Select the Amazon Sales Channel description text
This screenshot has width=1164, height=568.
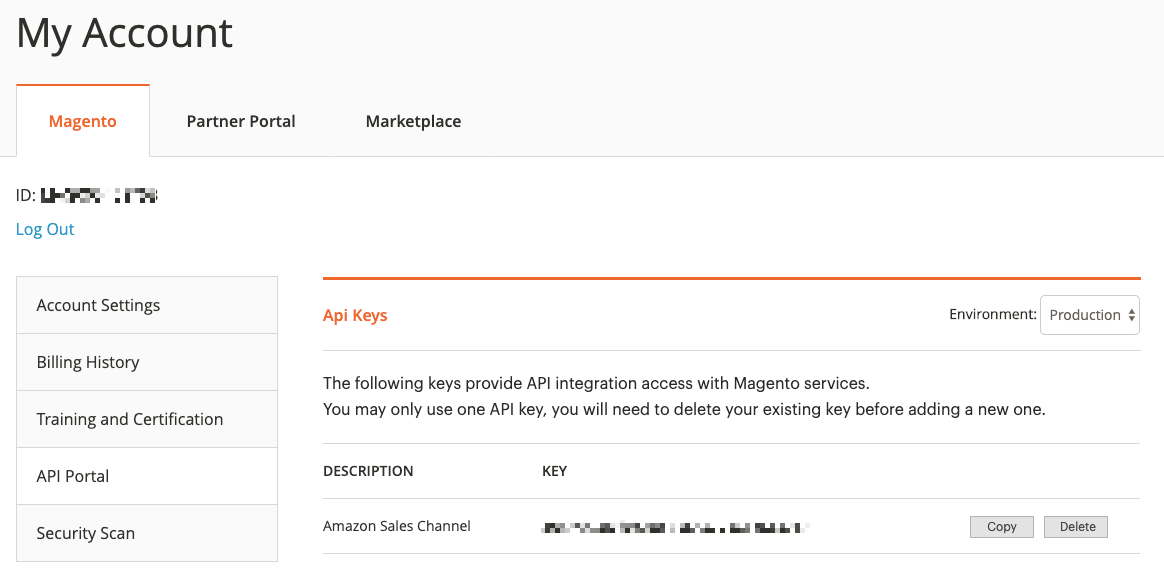click(x=397, y=526)
